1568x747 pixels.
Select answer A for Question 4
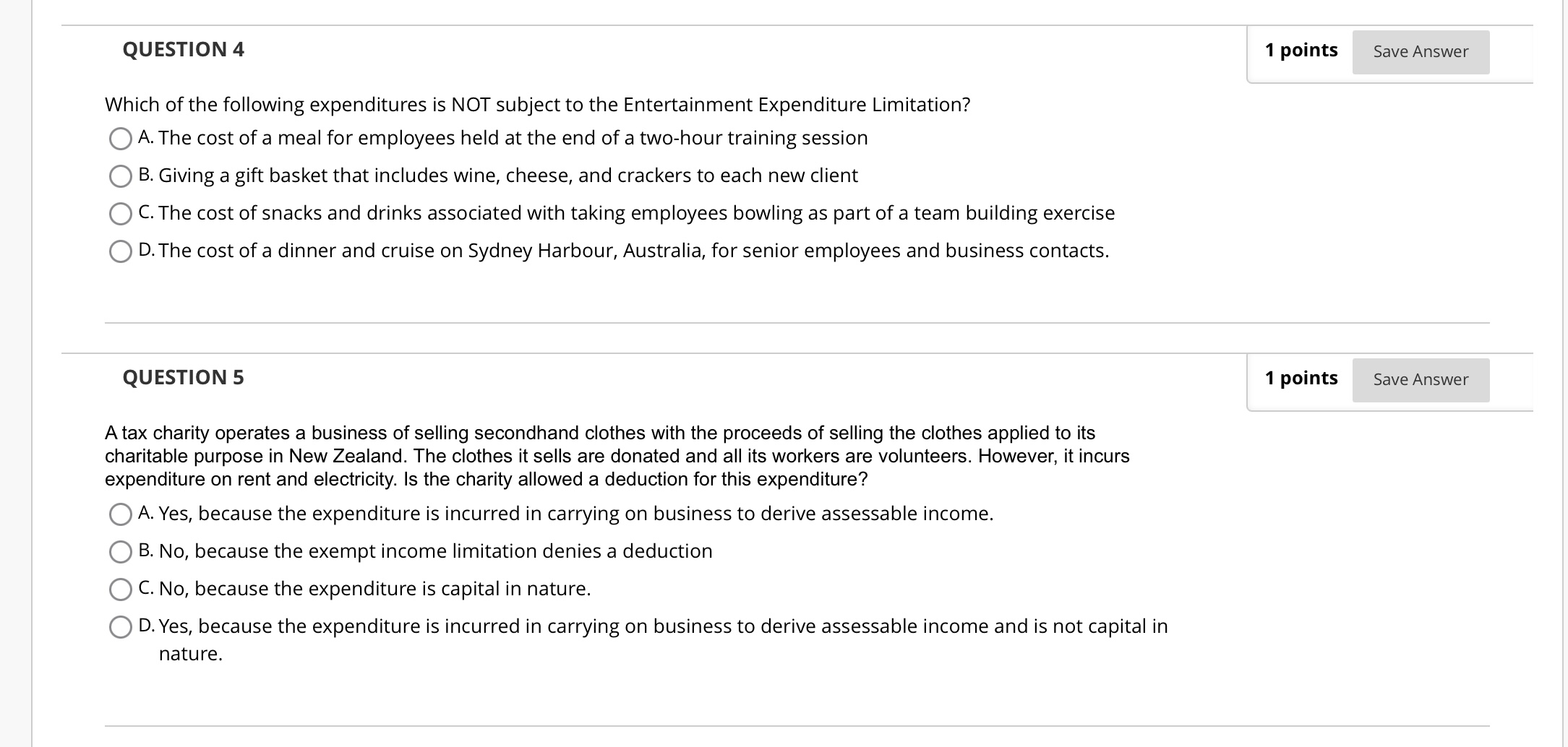(121, 138)
